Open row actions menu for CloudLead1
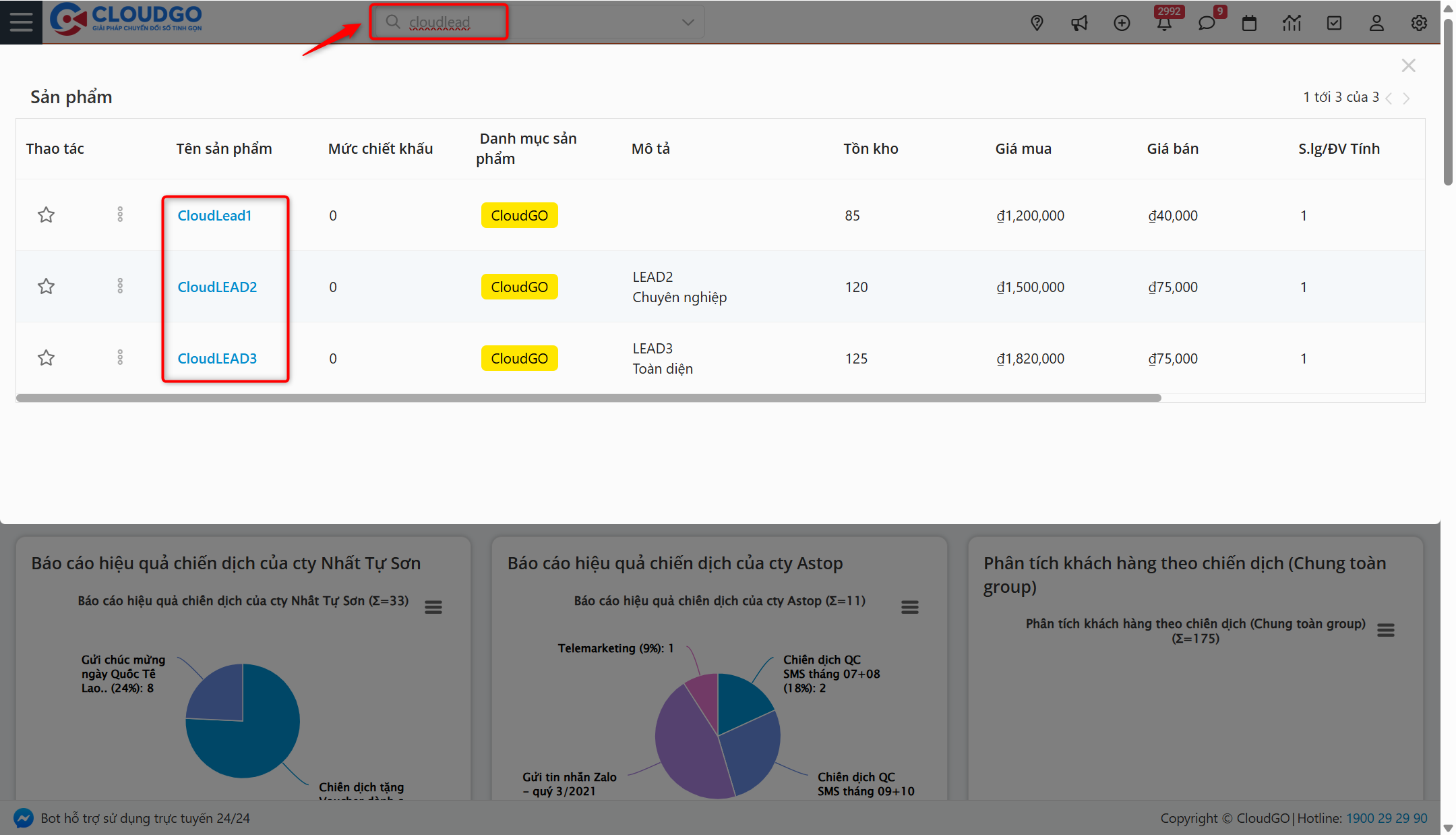Viewport: 1456px width, 835px height. (120, 214)
